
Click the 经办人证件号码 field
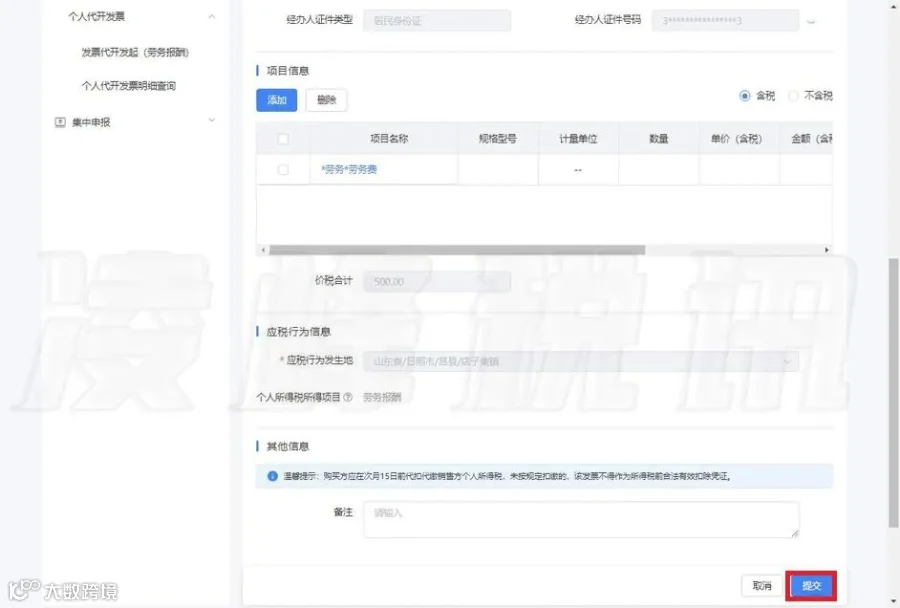725,21
